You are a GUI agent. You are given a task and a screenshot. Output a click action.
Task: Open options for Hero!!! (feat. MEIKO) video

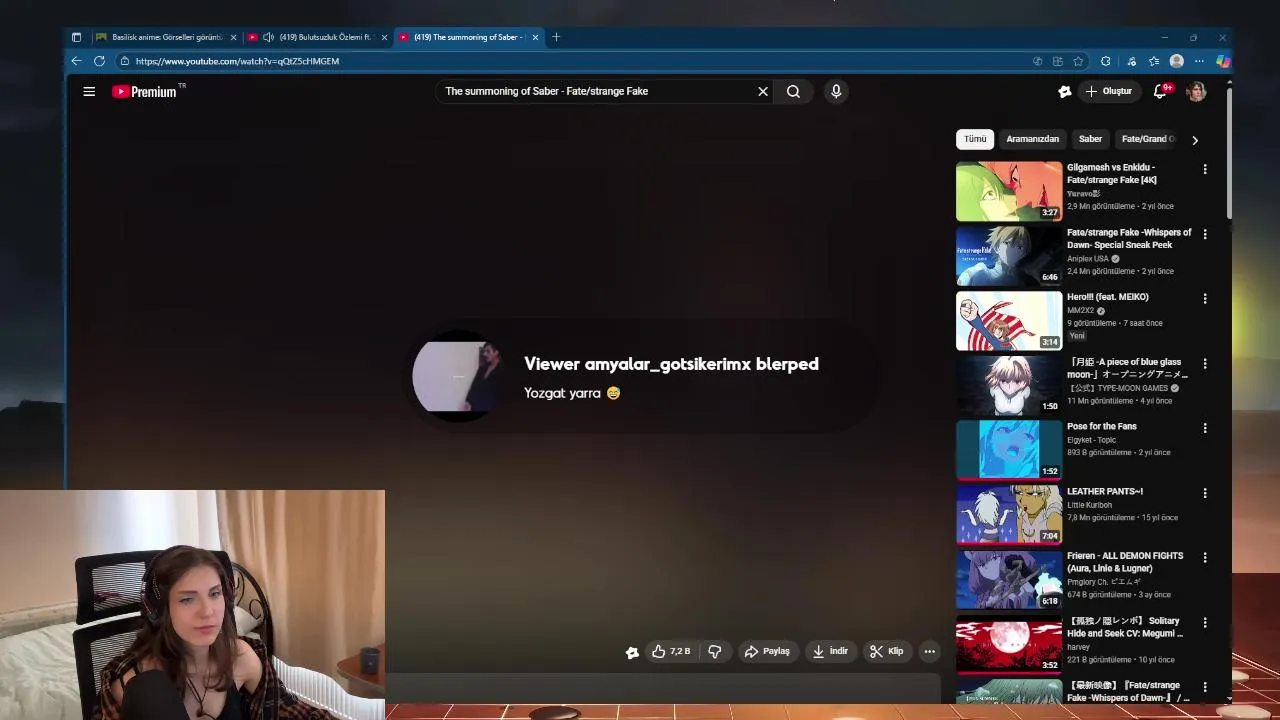1205,298
